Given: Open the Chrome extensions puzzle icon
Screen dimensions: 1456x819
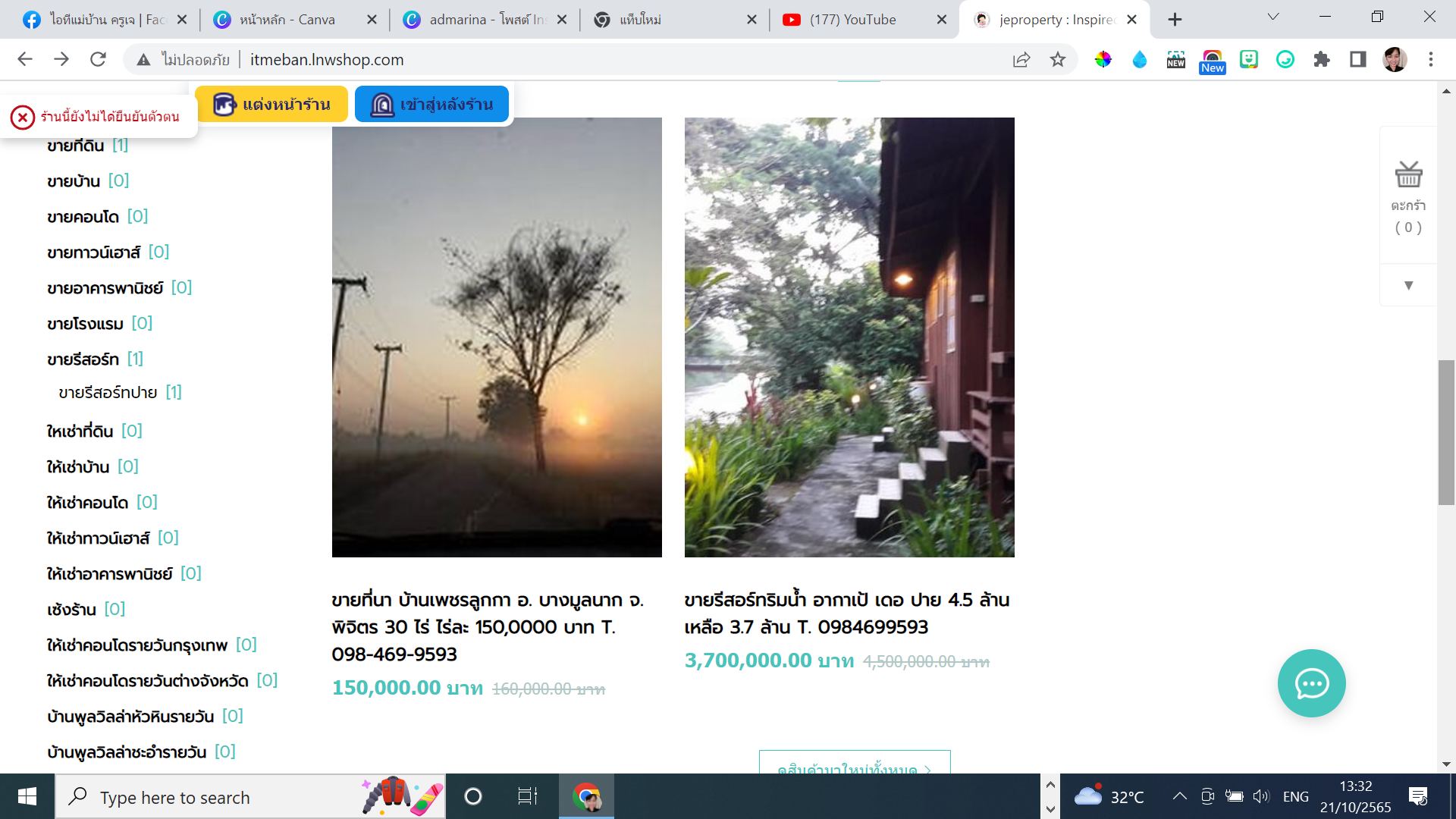Looking at the screenshot, I should [x=1322, y=59].
